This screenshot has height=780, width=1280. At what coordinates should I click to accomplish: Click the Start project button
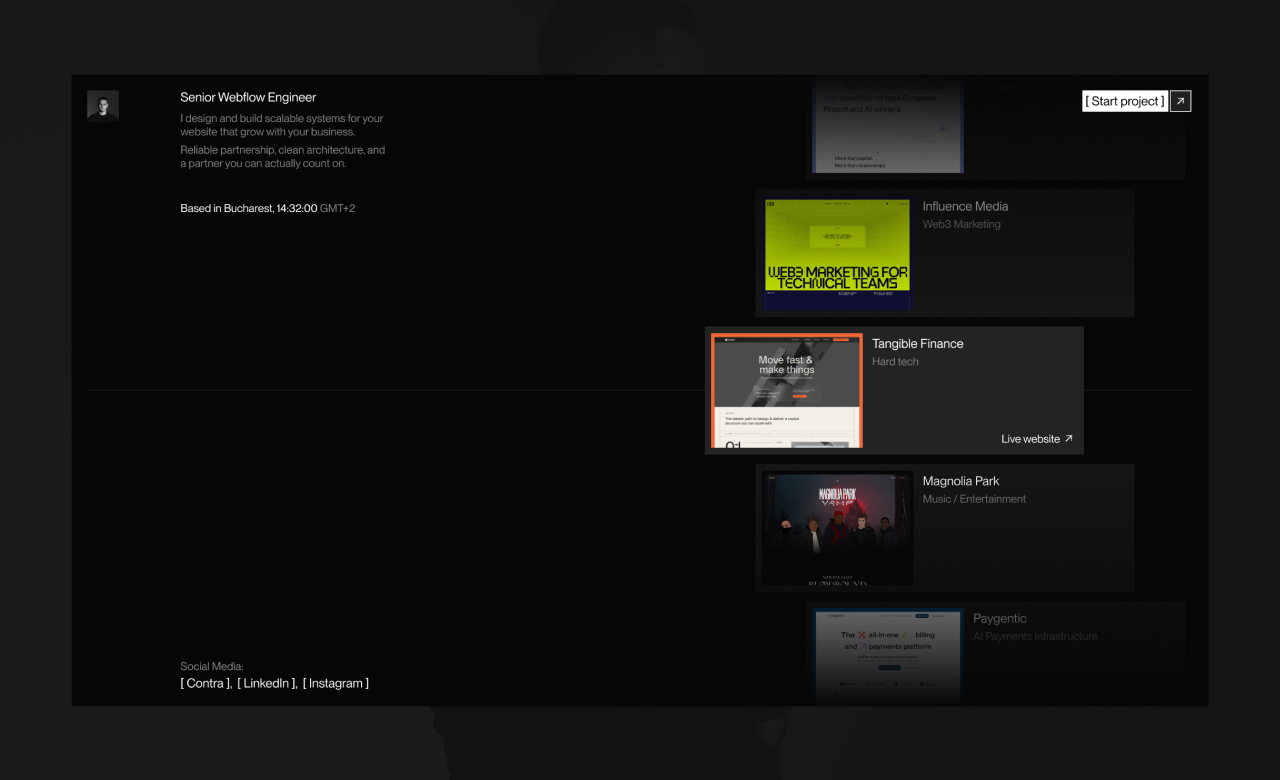1125,101
